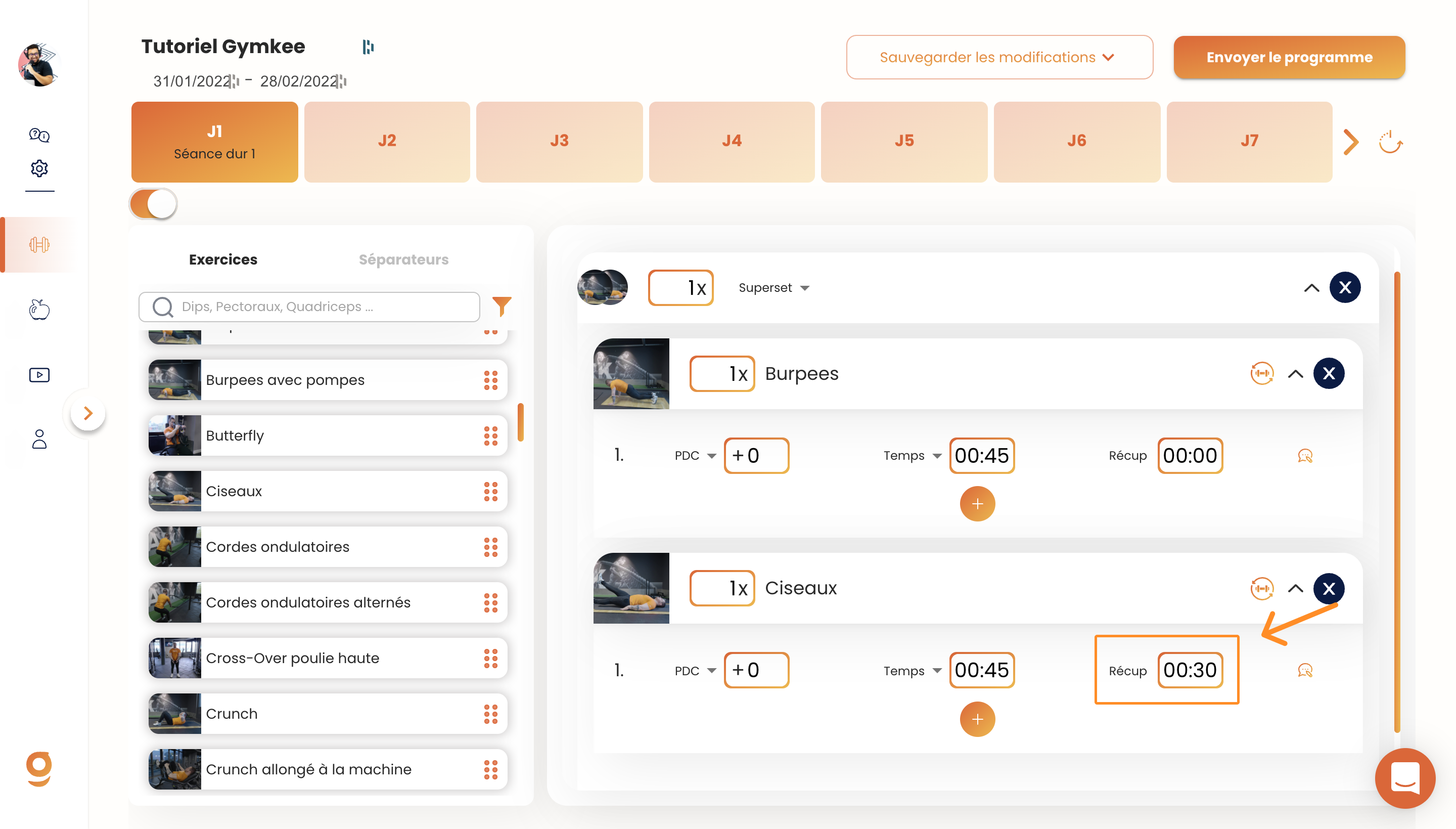Open settings gear in sidebar
Screen dimensions: 1456x829
pos(39,168)
